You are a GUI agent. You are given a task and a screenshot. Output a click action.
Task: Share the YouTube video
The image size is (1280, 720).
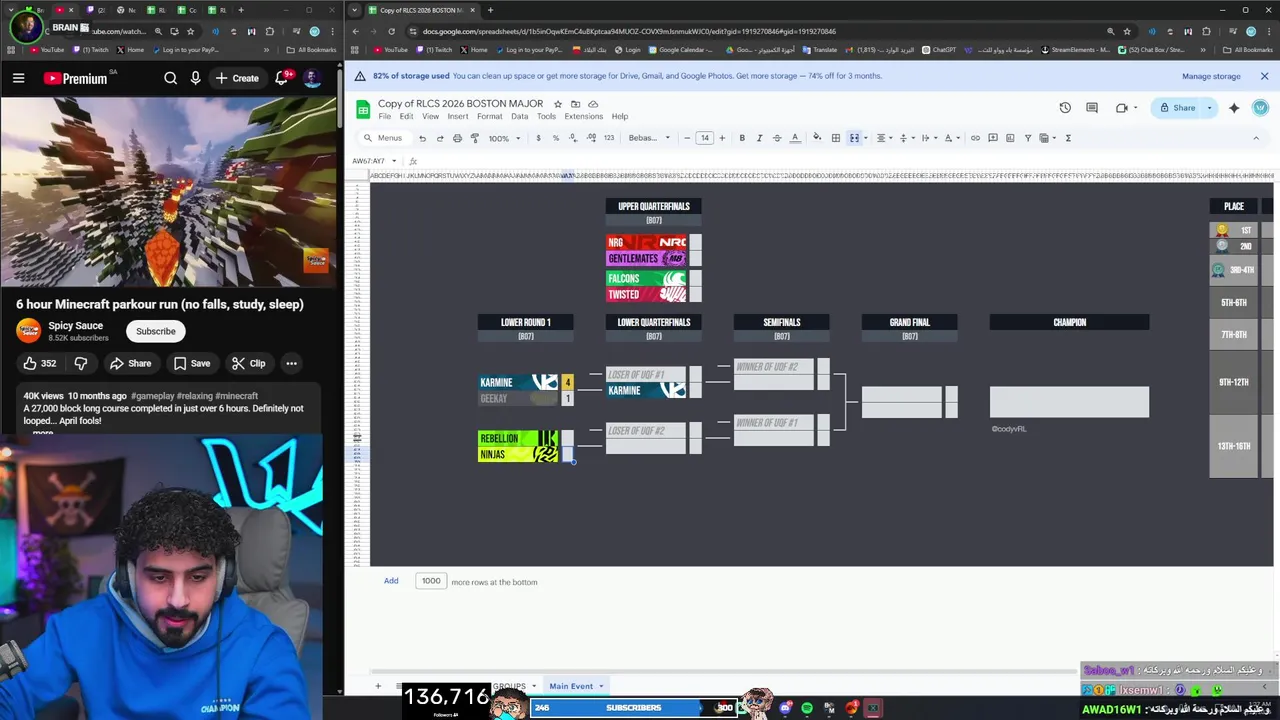pos(130,363)
